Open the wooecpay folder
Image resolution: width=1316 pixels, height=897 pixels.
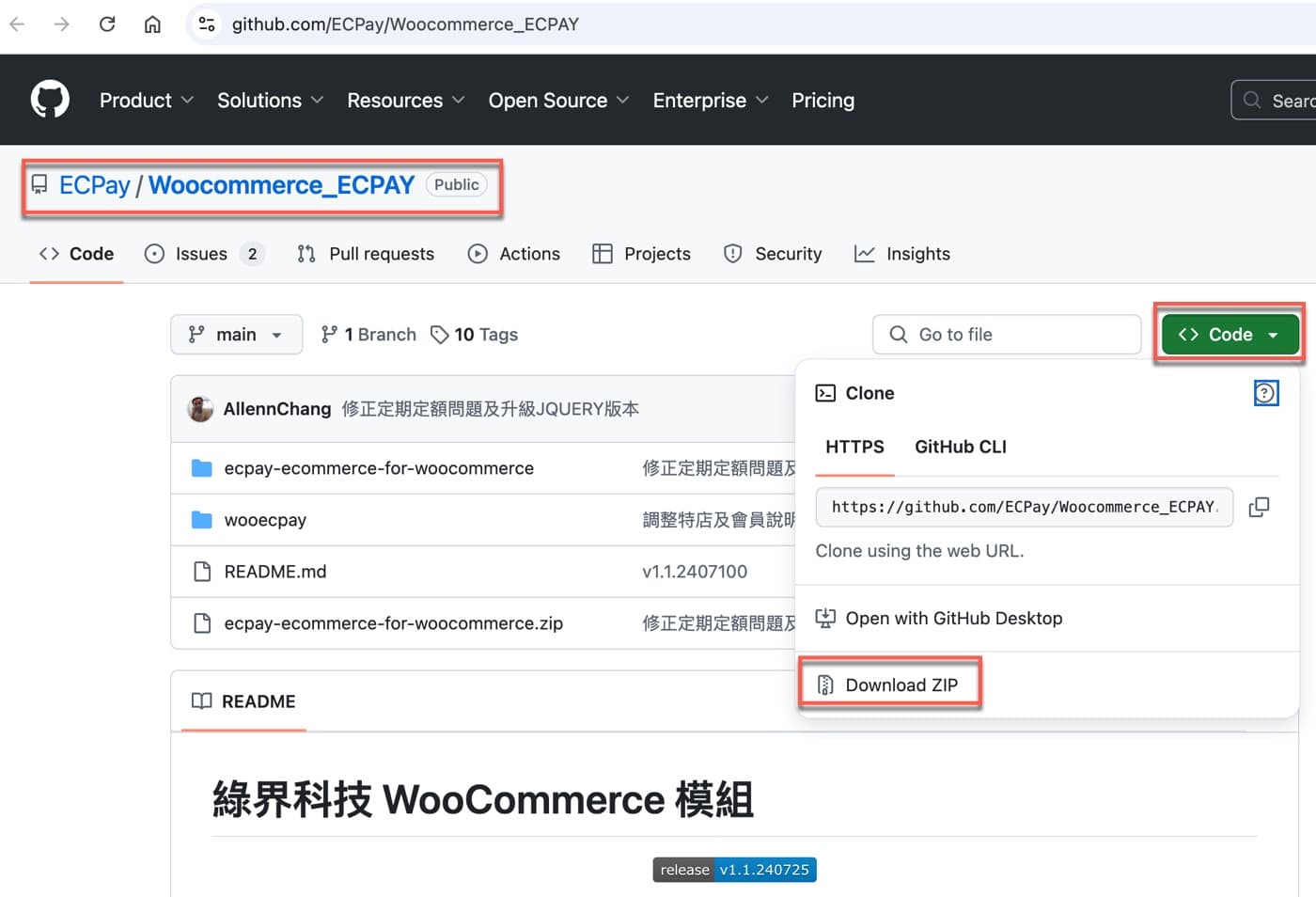click(x=265, y=519)
